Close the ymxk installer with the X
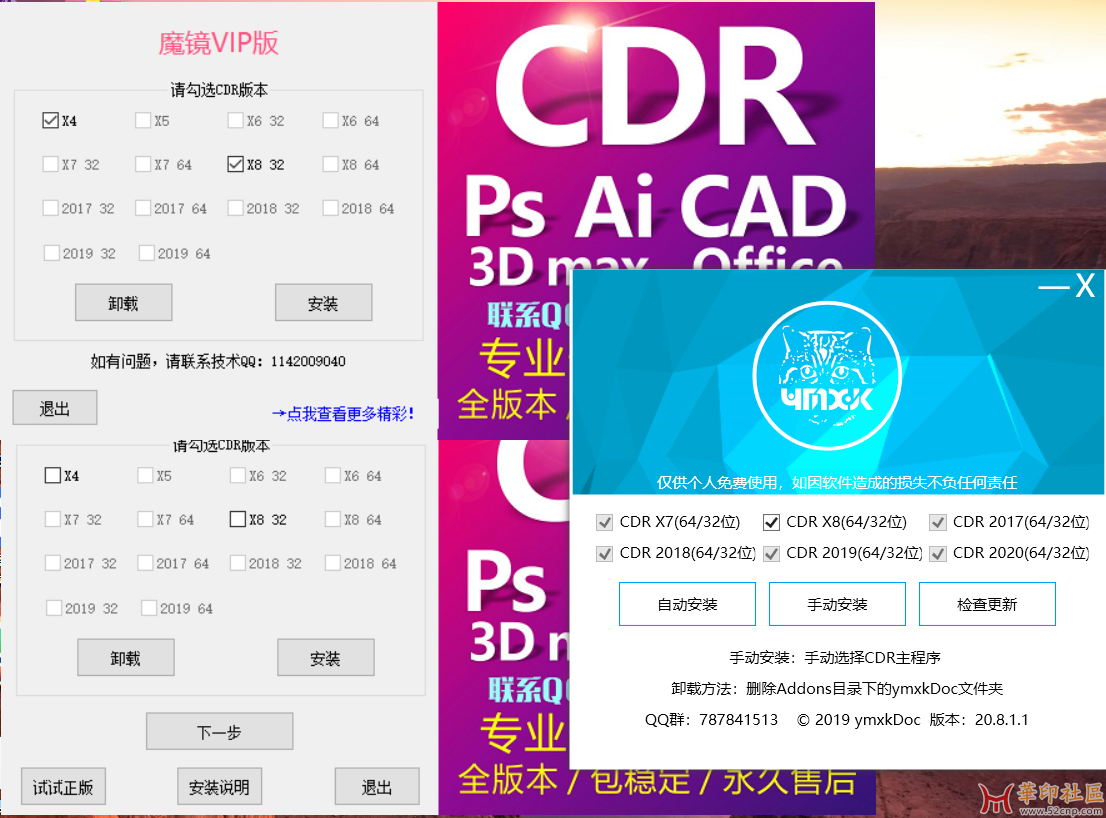Image resolution: width=1106 pixels, height=818 pixels. [1085, 286]
